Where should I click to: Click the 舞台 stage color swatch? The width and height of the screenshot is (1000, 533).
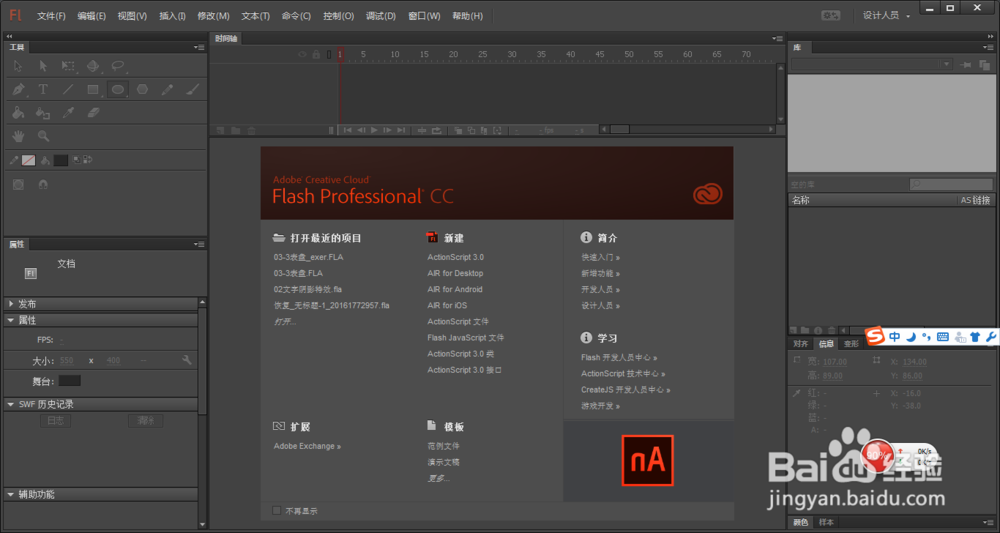(70, 381)
